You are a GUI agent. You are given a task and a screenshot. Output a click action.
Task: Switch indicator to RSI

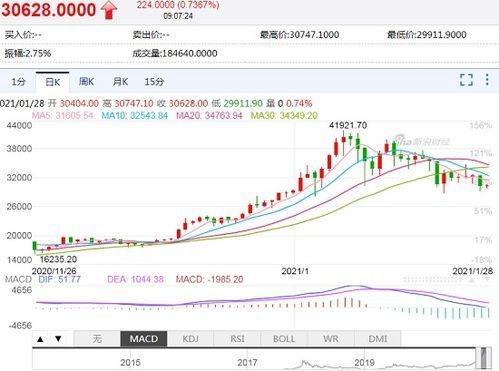(x=237, y=339)
